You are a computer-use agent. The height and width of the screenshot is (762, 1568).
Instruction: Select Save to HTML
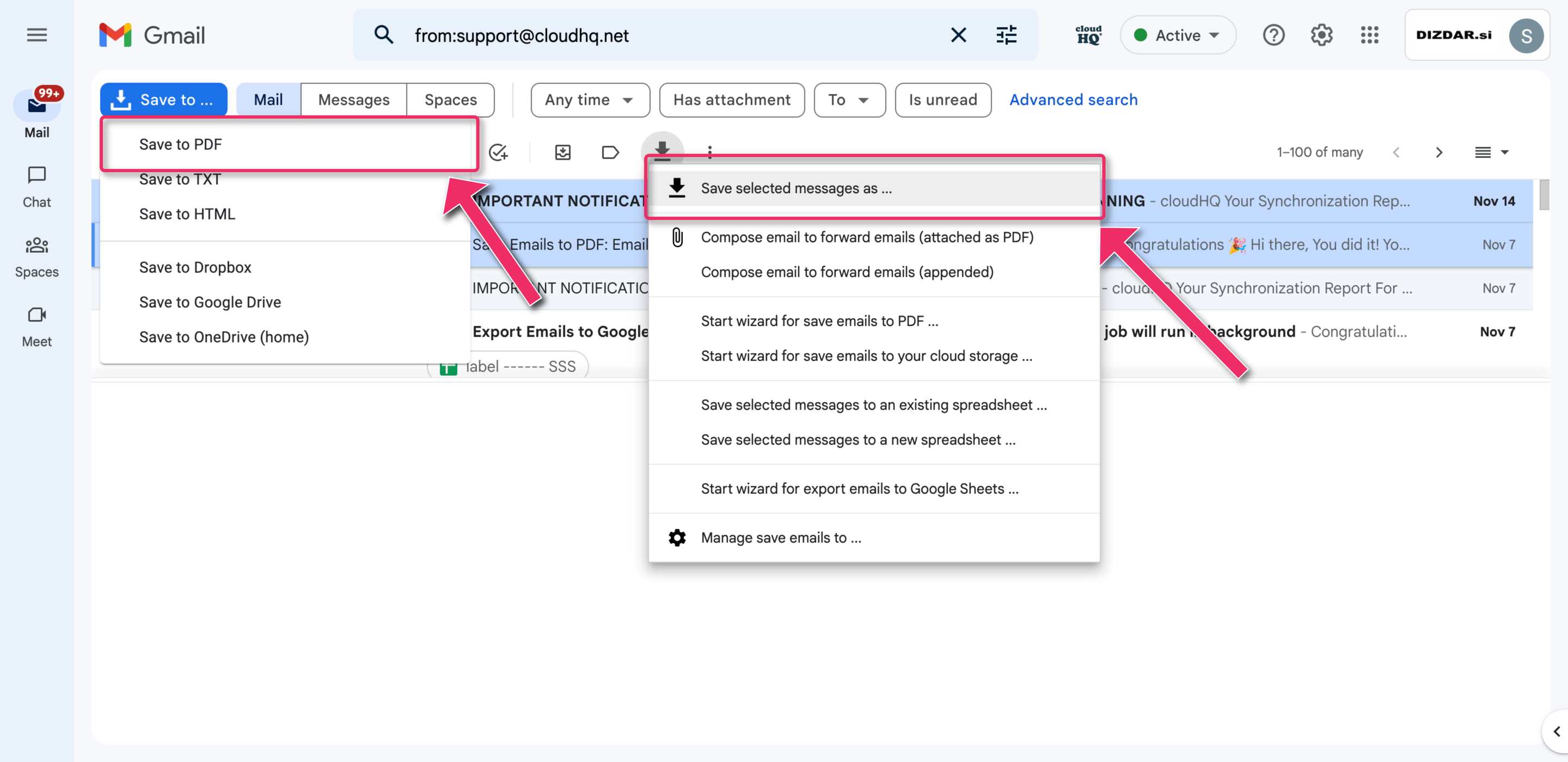coord(285,214)
